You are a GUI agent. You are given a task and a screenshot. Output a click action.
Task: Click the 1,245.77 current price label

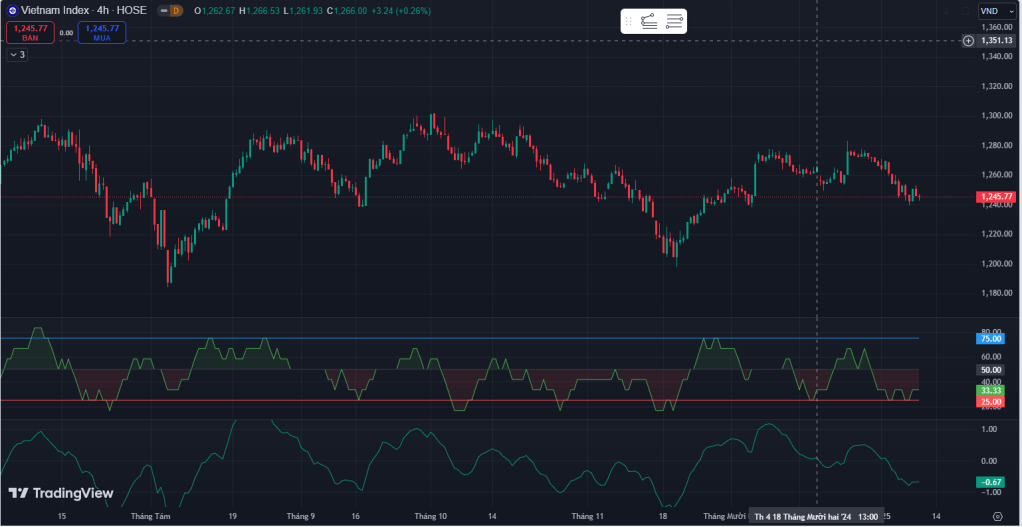click(996, 197)
